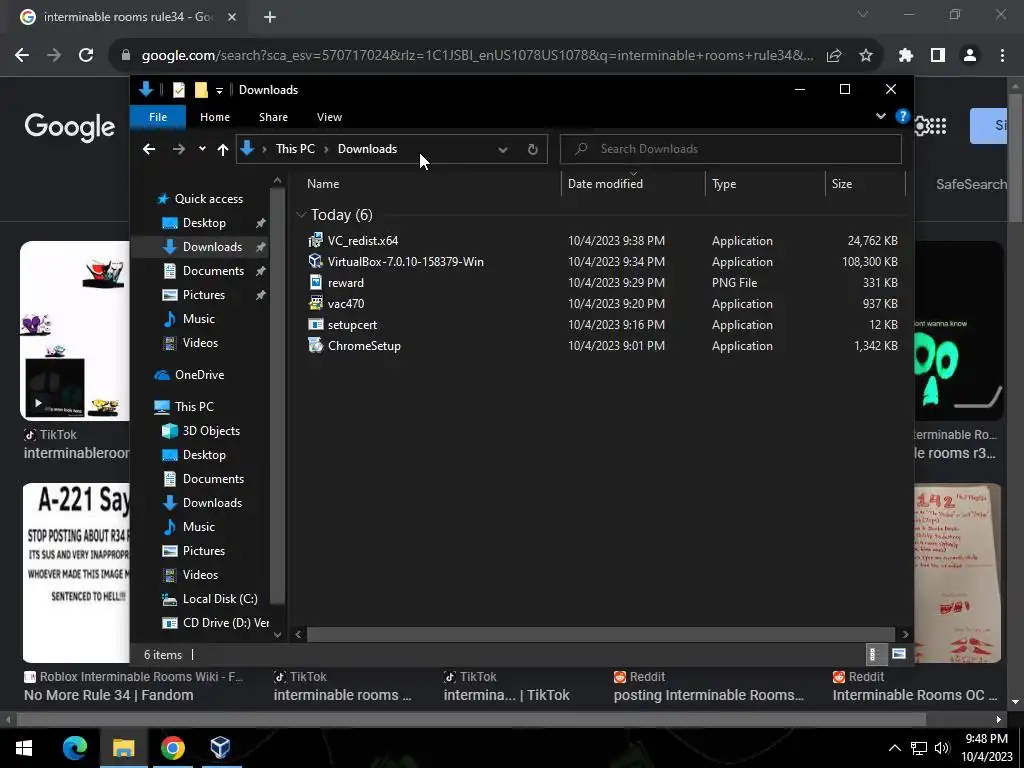Viewport: 1024px width, 768px height.
Task: Select the reward PNG file icon
Action: pyautogui.click(x=315, y=282)
